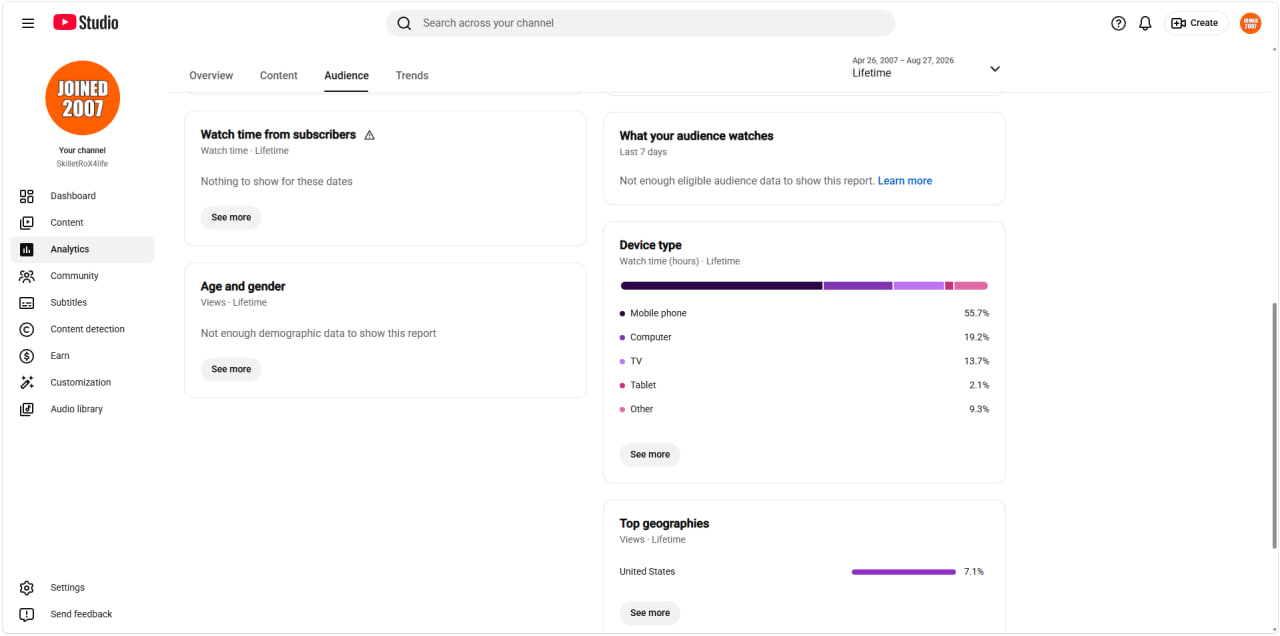The width and height of the screenshot is (1280, 636).
Task: Click the Earn dollar icon
Action: tap(27, 356)
